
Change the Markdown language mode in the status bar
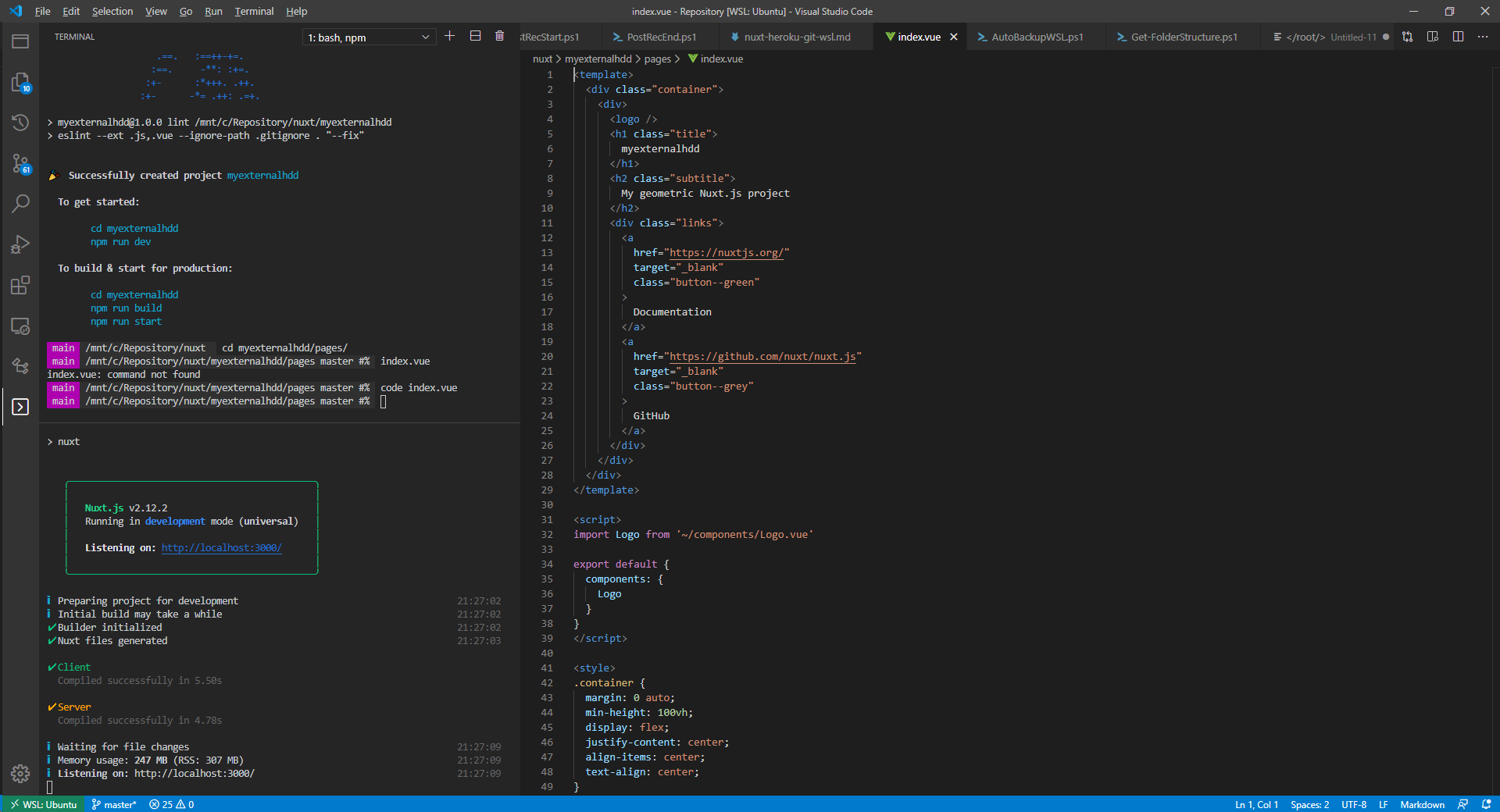[x=1422, y=804]
